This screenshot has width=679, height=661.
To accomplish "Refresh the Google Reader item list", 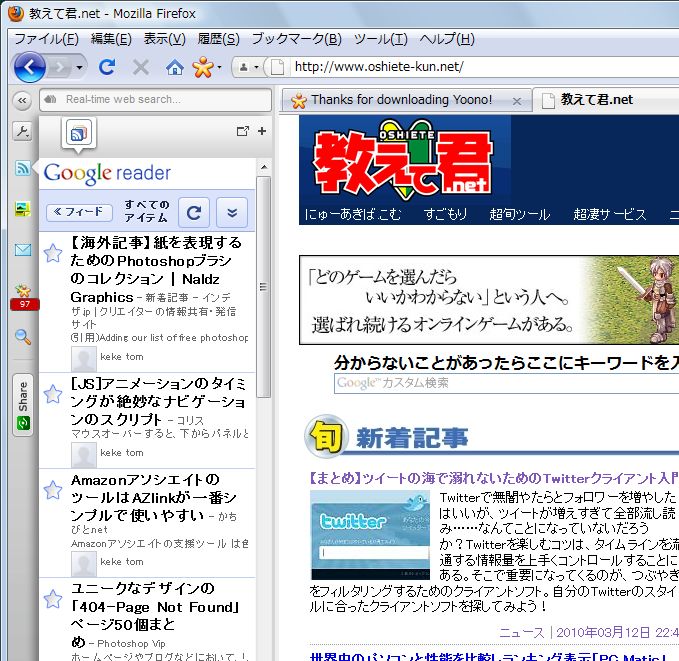I will 194,213.
